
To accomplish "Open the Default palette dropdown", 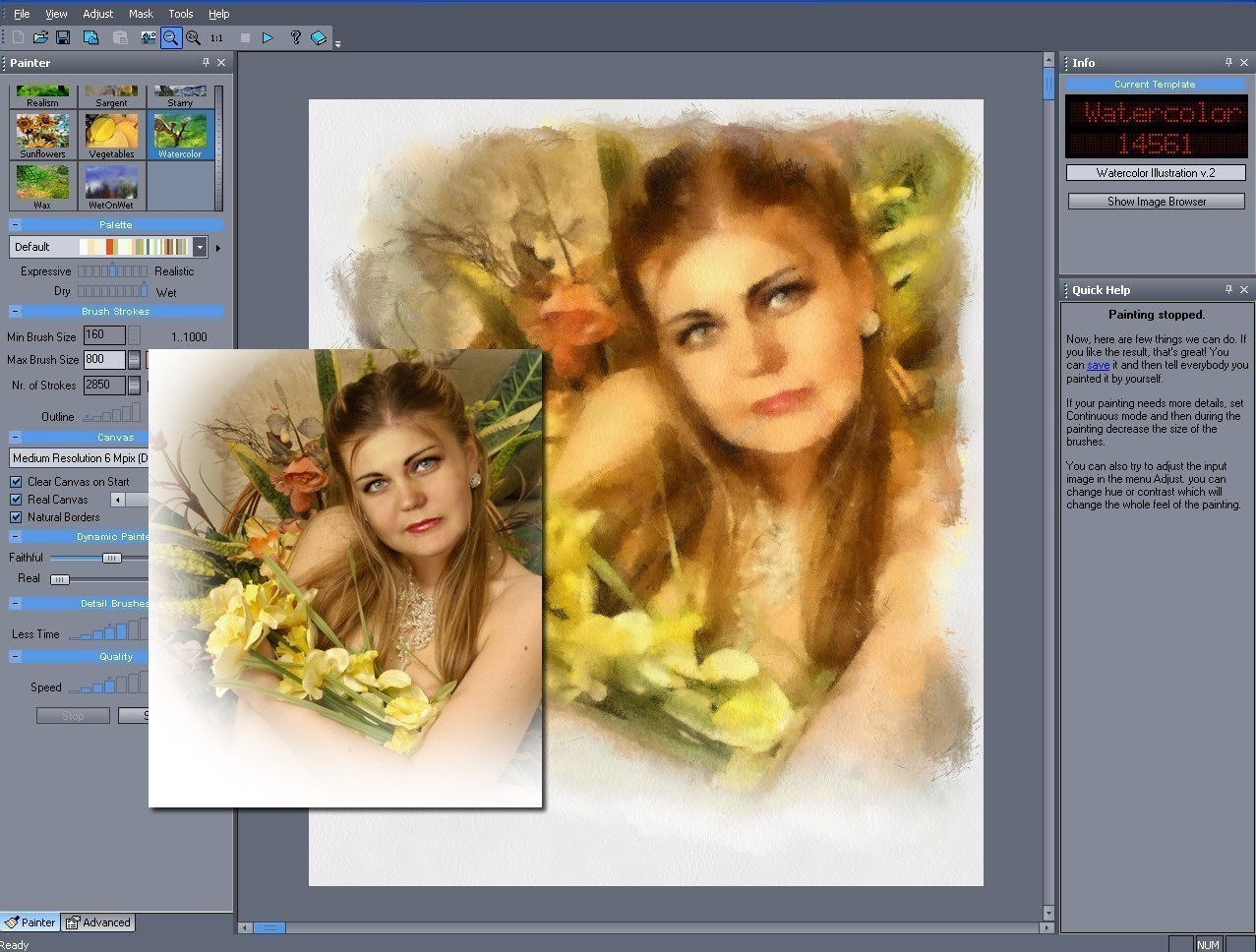I will pos(200,247).
